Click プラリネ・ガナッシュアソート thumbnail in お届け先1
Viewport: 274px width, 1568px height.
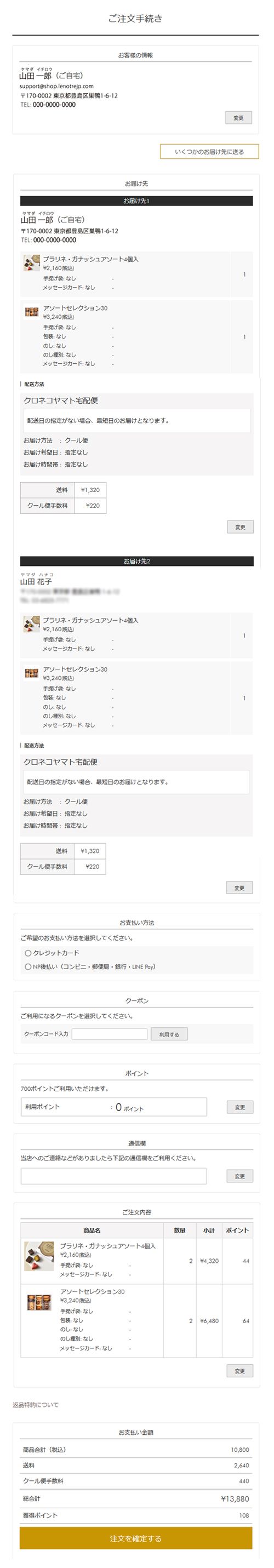point(32,263)
